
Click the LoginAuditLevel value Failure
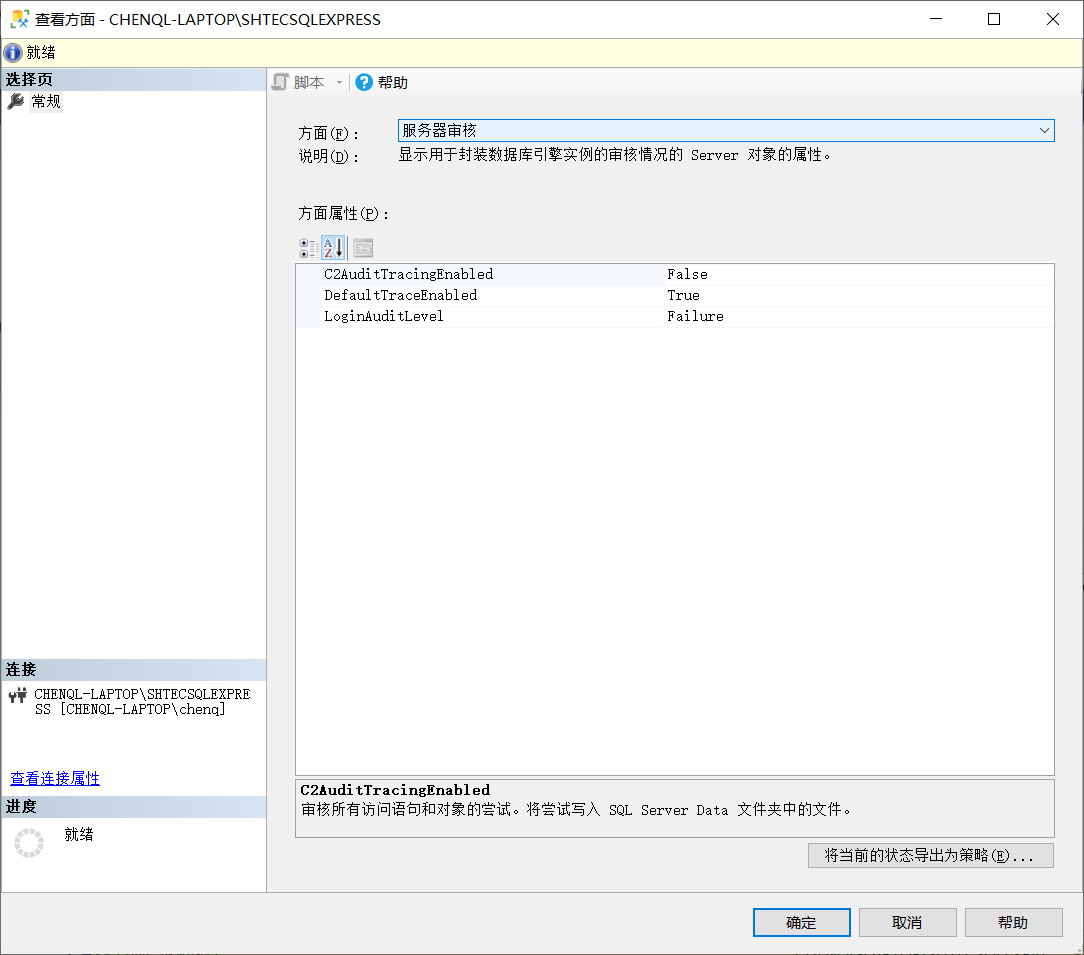695,316
